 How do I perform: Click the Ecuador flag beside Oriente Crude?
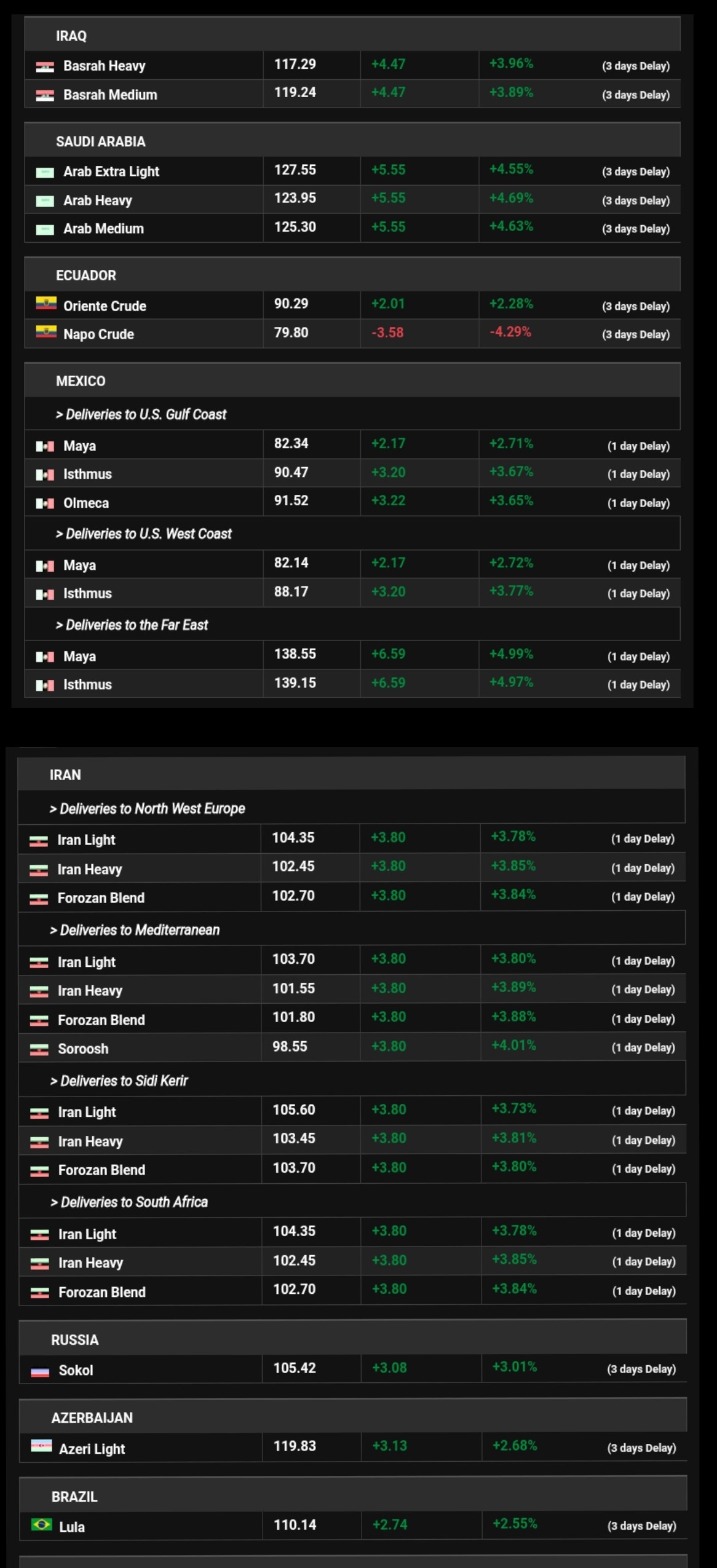(x=46, y=304)
